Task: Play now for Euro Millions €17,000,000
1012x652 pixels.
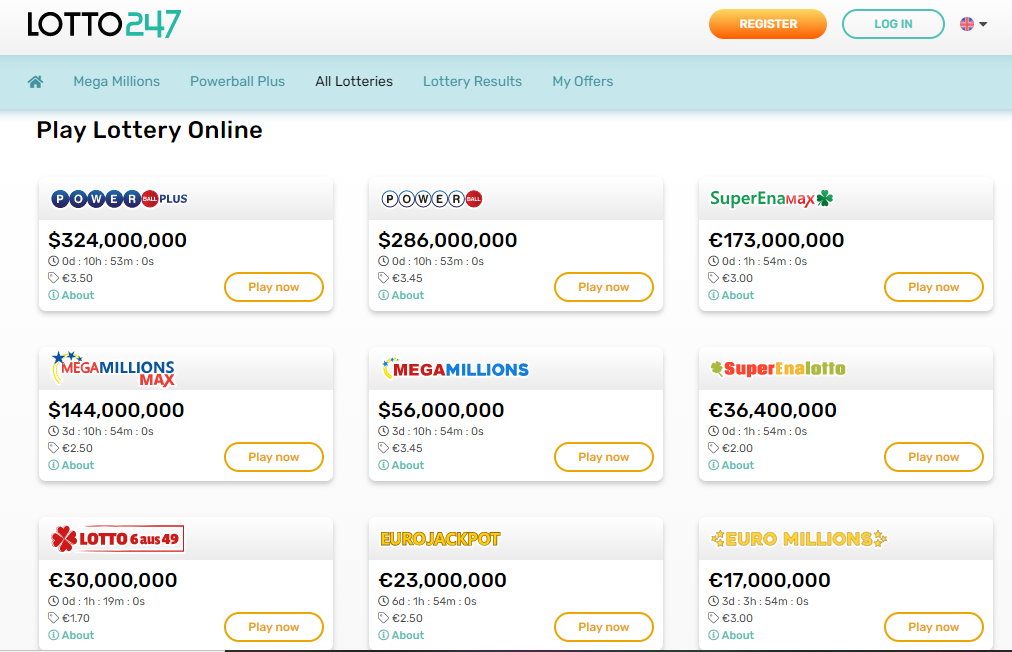Action: point(933,627)
